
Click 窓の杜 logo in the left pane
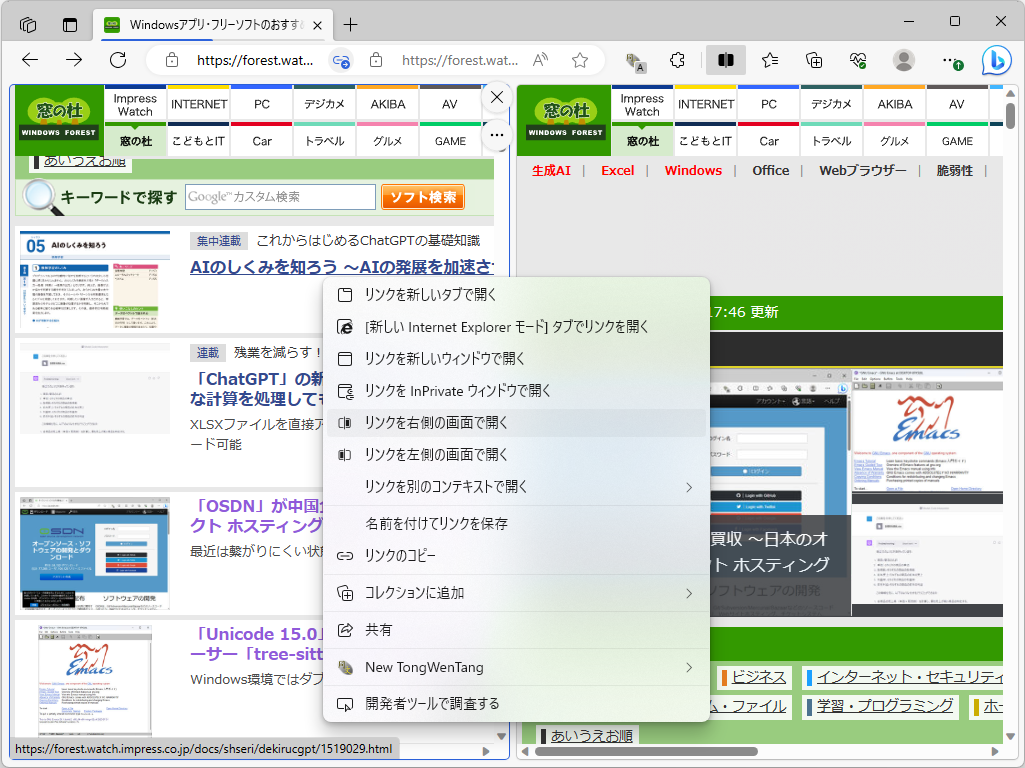[x=59, y=120]
